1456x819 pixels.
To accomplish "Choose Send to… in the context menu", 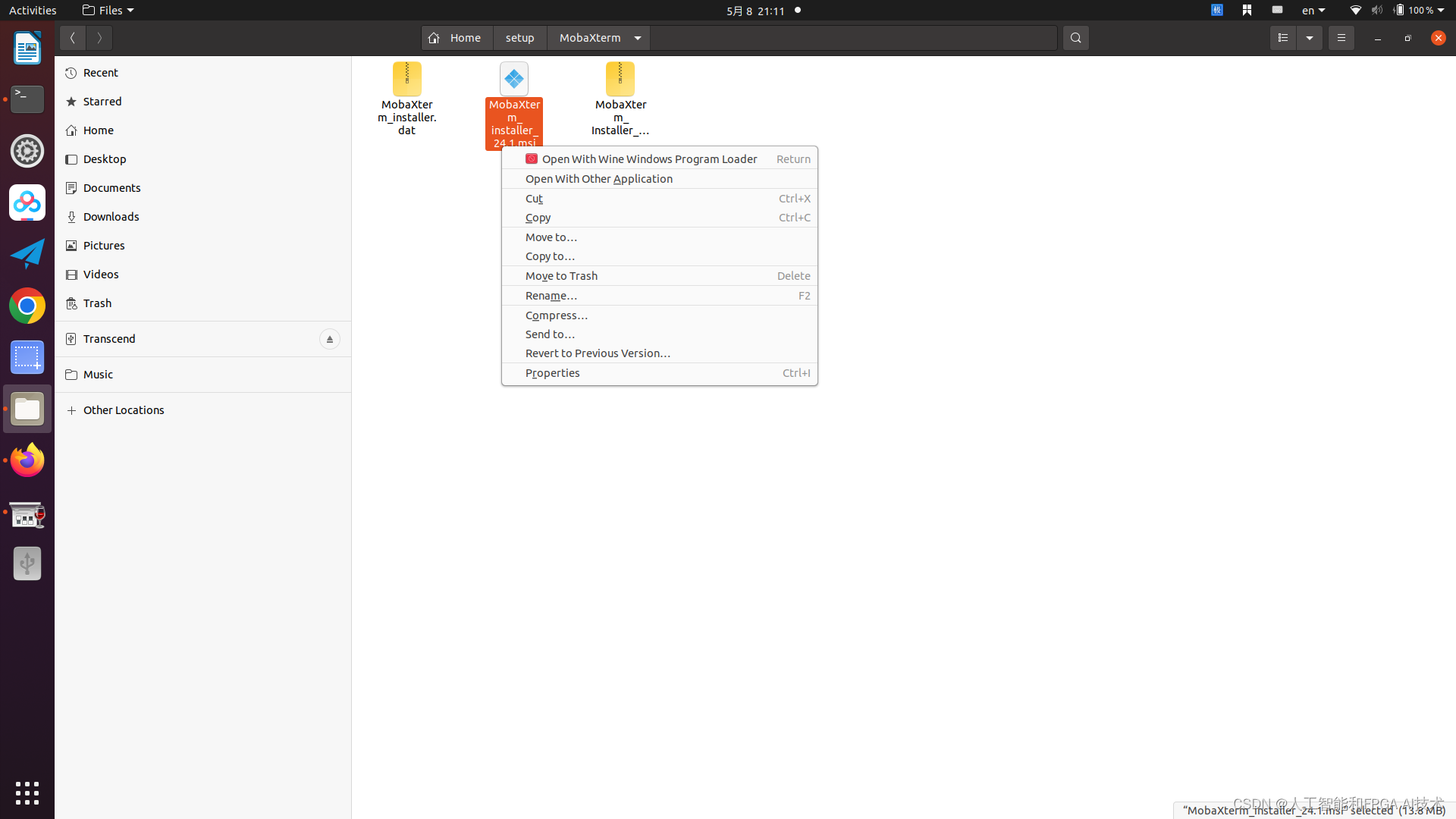I will tap(660, 334).
